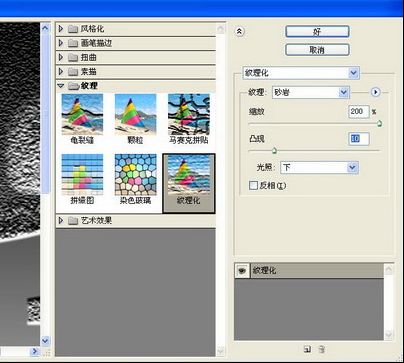Click the 艺术效果 folder icon
The width and height of the screenshot is (404, 363).
[x=73, y=221]
